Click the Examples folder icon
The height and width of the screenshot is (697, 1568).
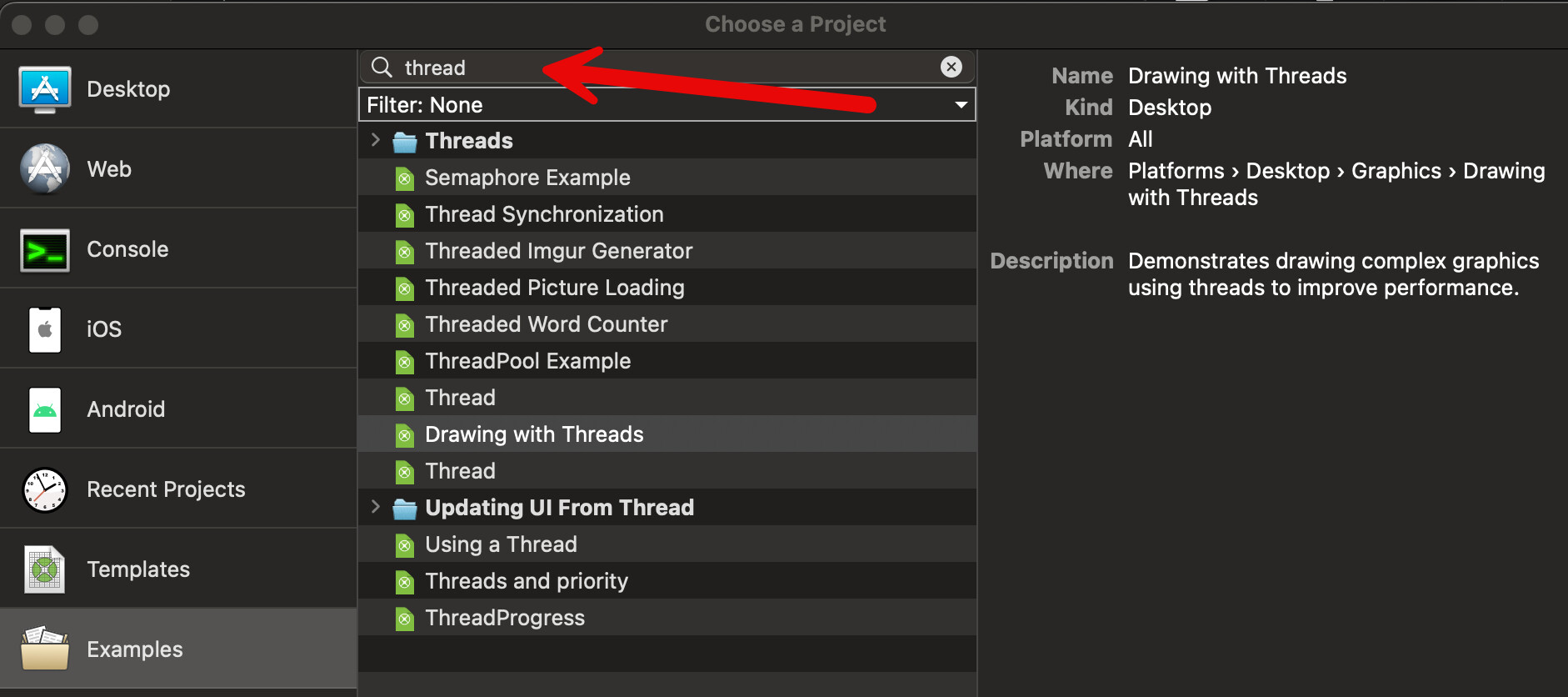(45, 649)
